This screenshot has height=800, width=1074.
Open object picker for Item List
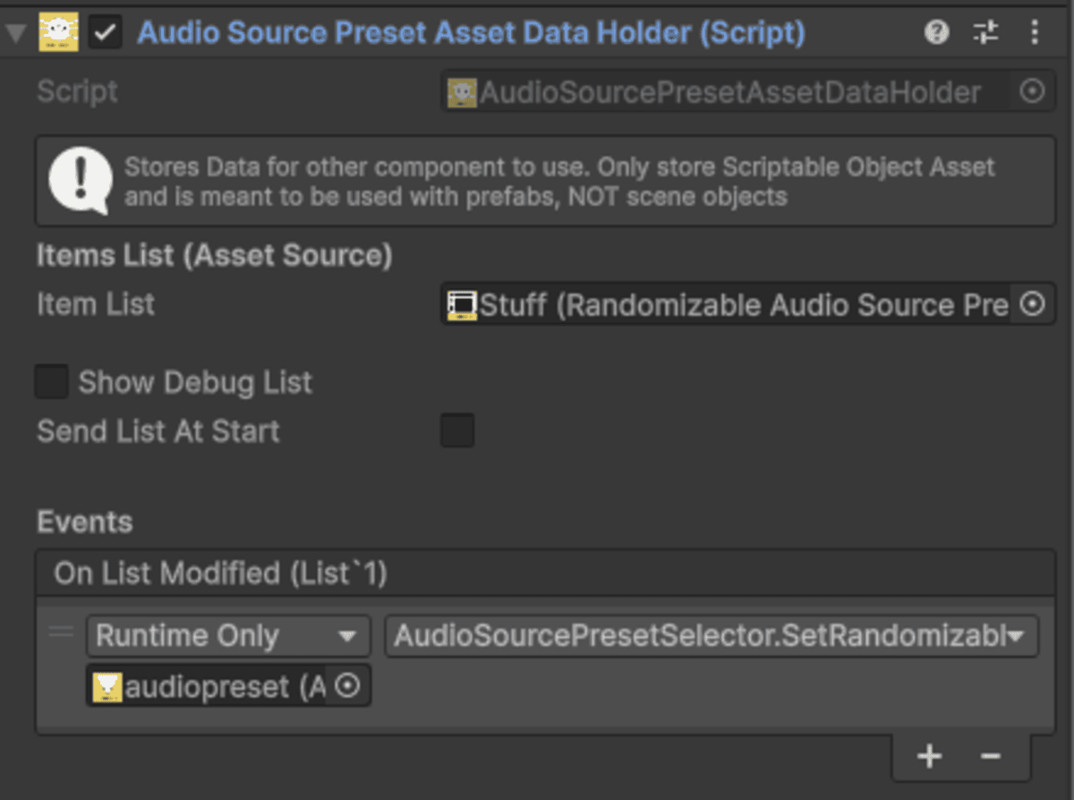pyautogui.click(x=1032, y=303)
